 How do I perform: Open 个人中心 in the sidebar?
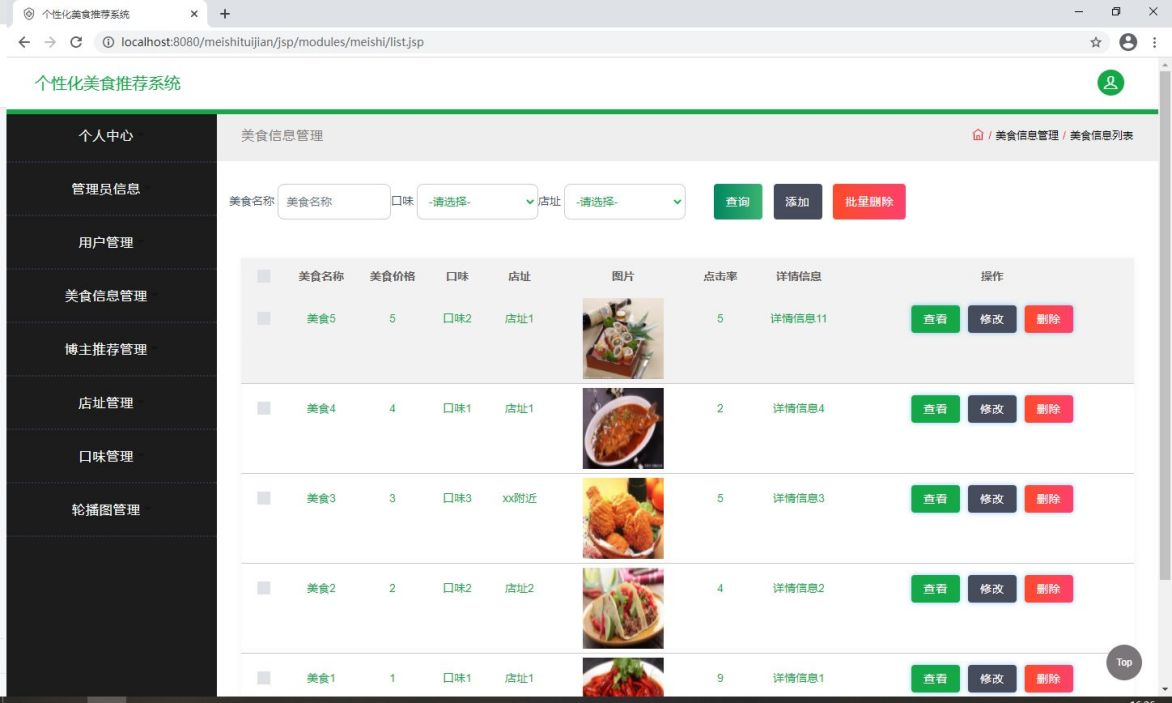click(106, 136)
